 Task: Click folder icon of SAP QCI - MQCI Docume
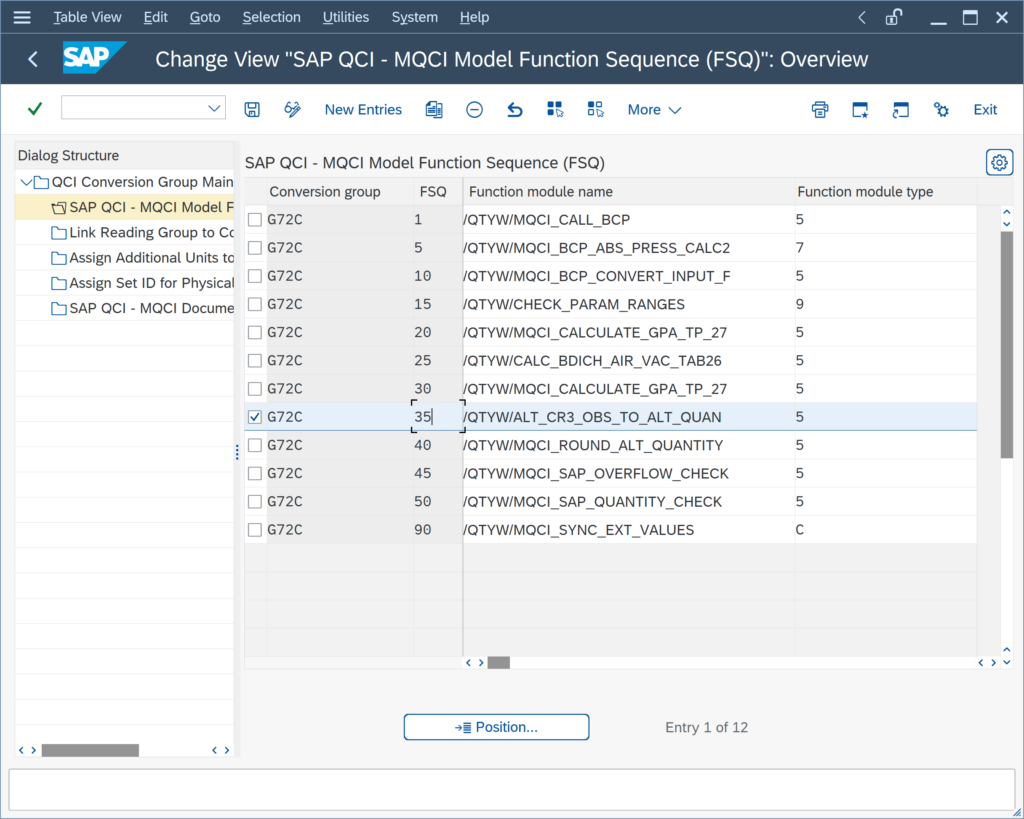(x=59, y=309)
